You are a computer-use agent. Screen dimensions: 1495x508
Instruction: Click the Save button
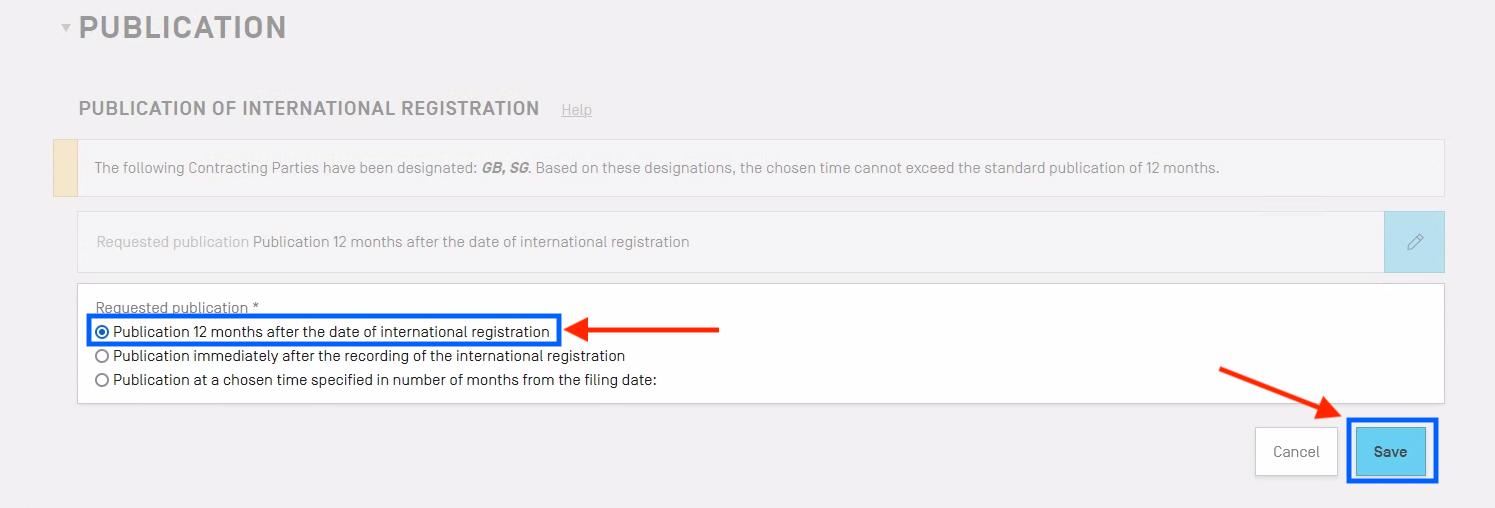[1390, 452]
